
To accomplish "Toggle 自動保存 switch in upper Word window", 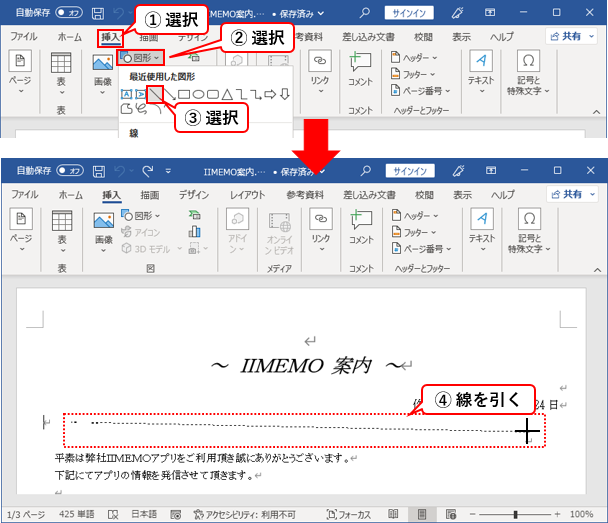I will click(x=69, y=13).
